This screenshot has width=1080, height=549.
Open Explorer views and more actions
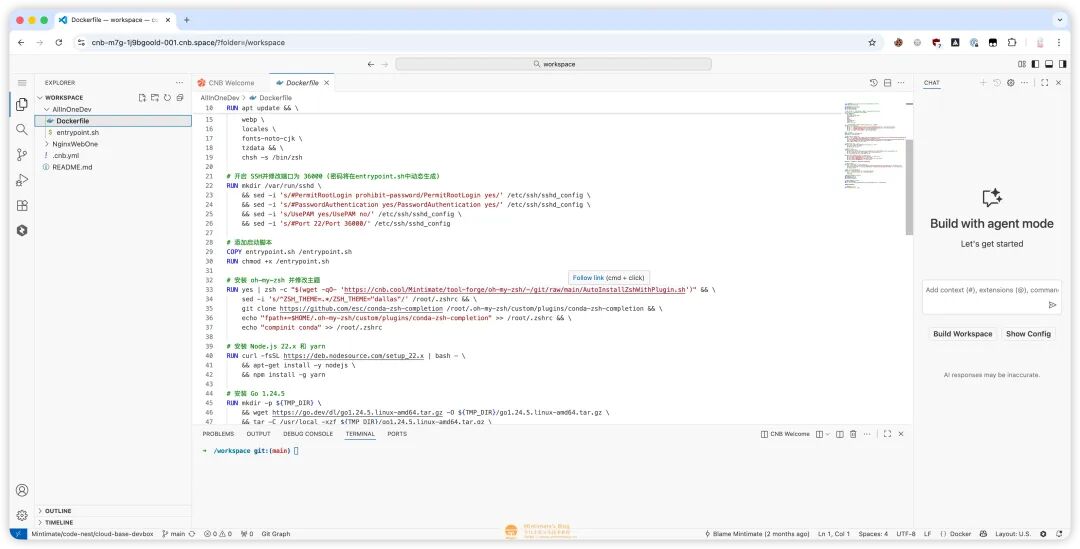180,83
